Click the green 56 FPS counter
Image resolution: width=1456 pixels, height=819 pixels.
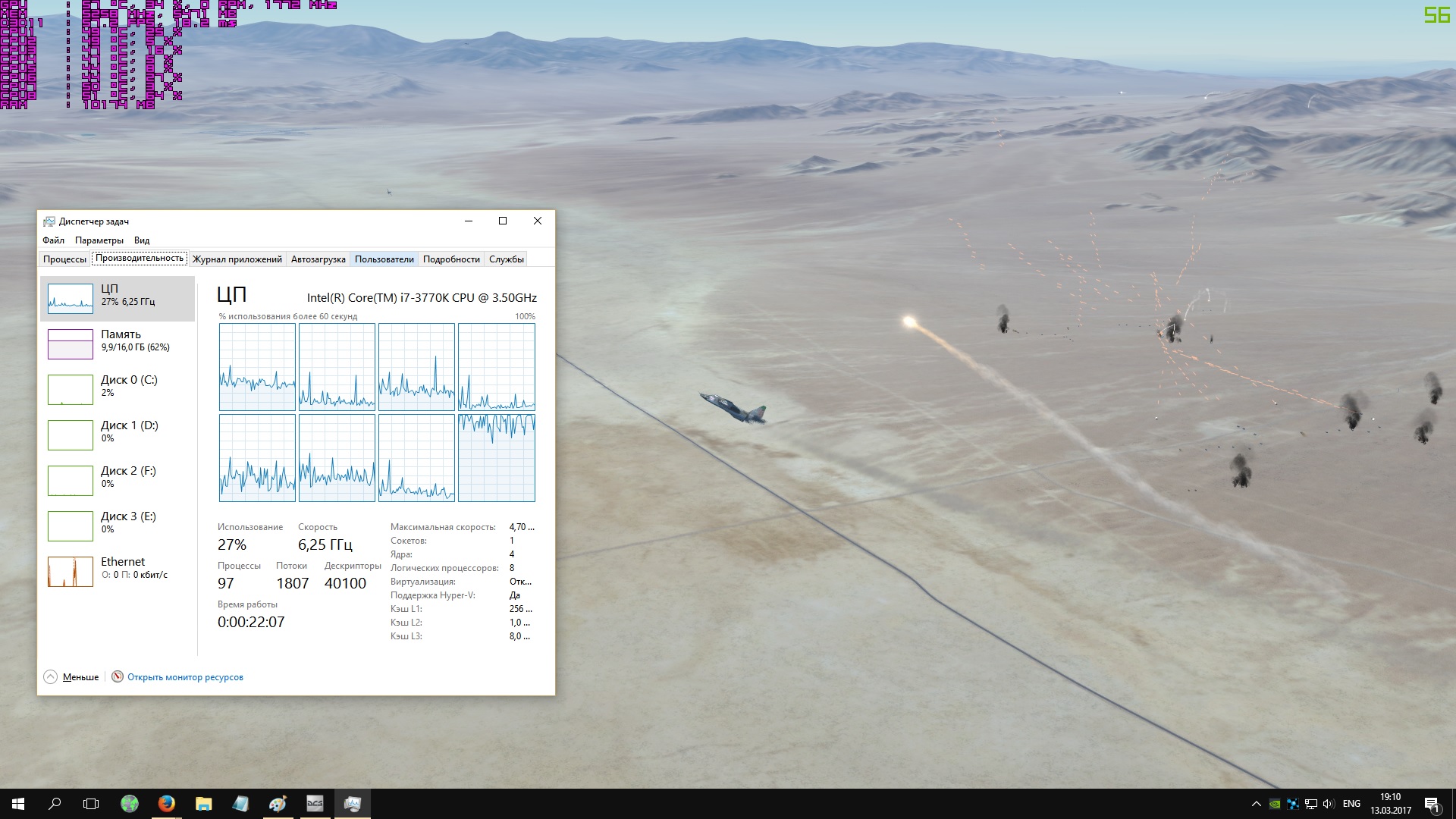(1436, 15)
